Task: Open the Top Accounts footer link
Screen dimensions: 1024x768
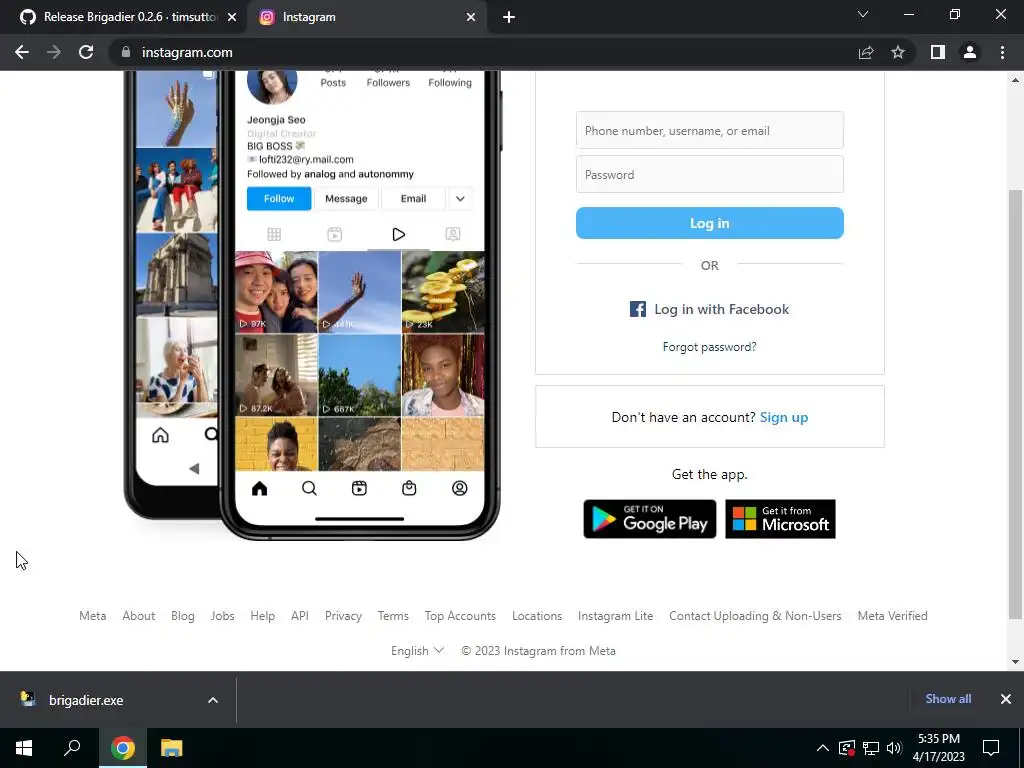Action: 460,616
